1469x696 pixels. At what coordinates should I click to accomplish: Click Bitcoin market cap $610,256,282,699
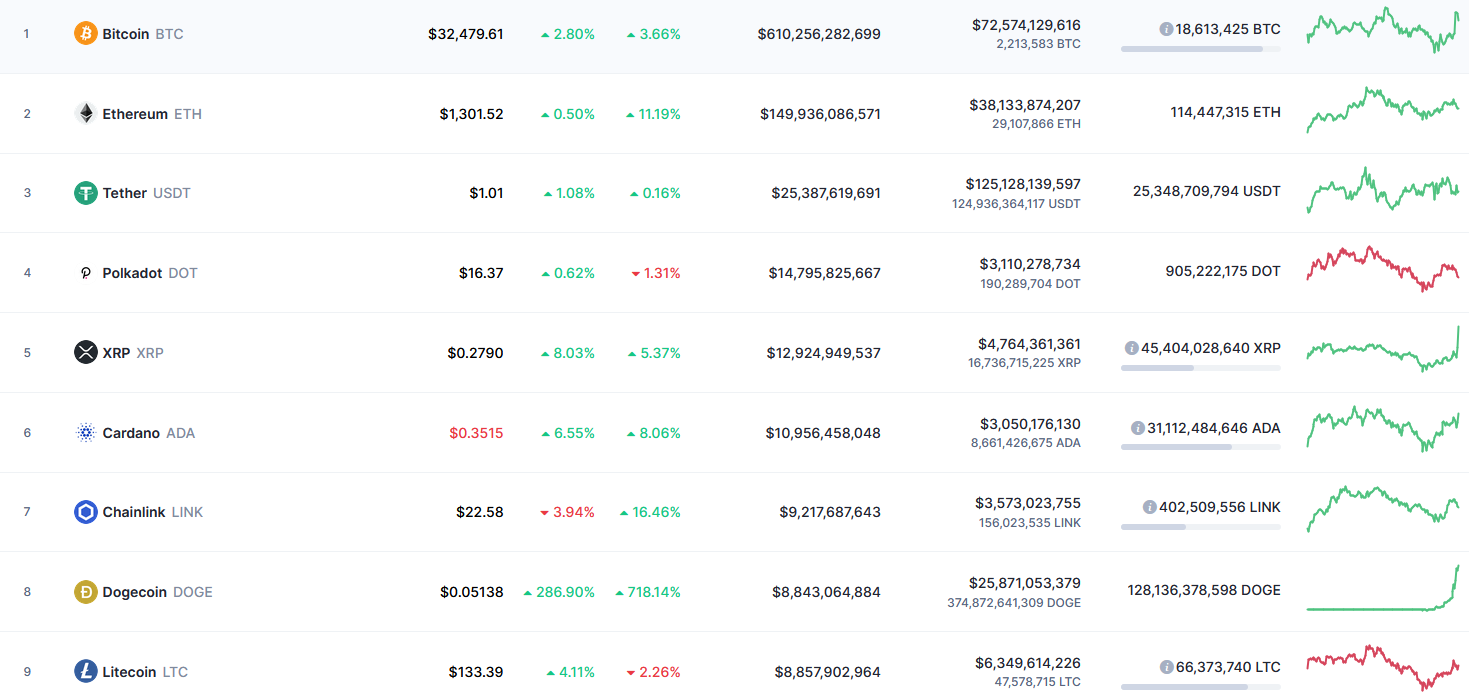[819, 34]
